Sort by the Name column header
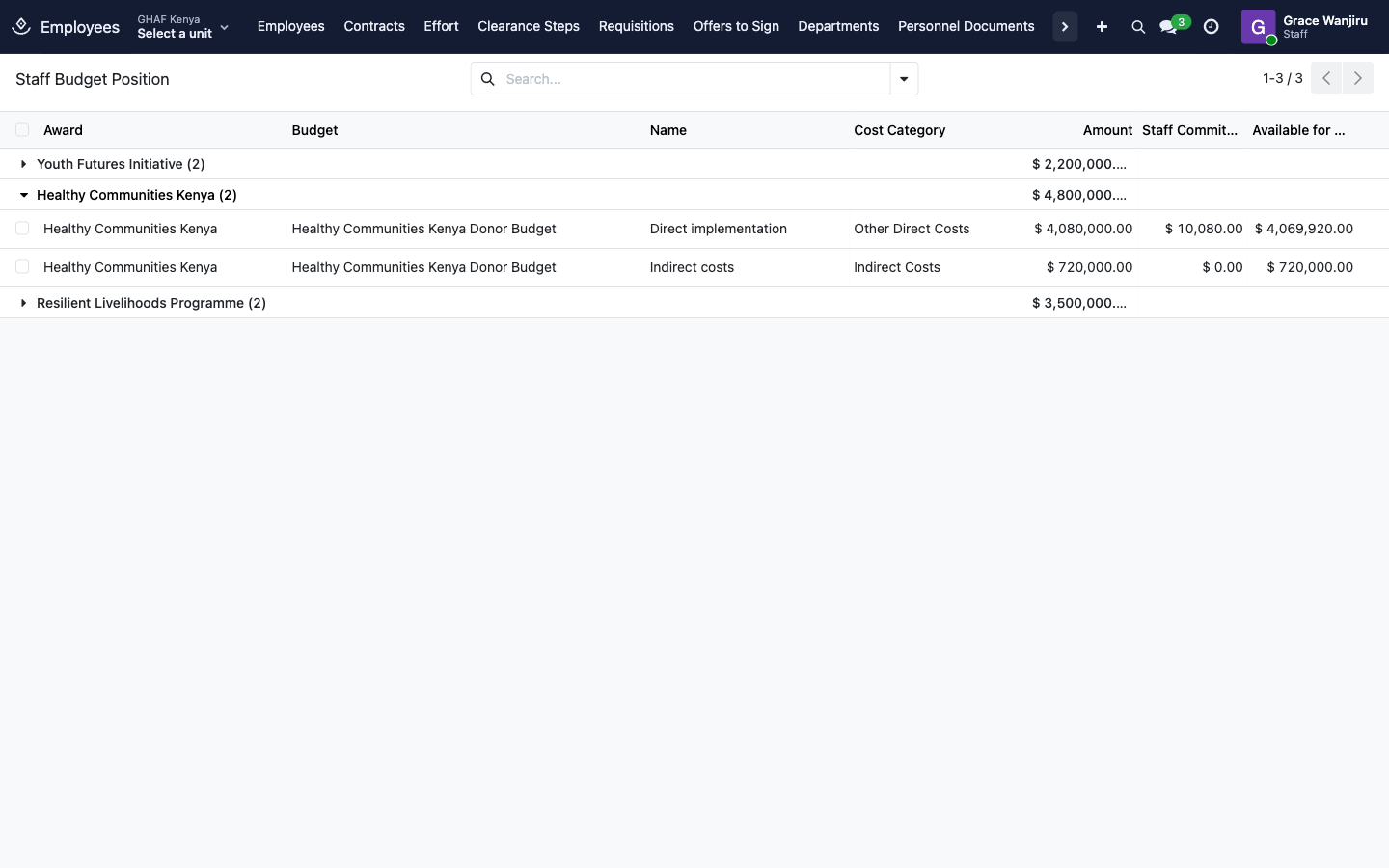The image size is (1389, 868). tap(668, 130)
